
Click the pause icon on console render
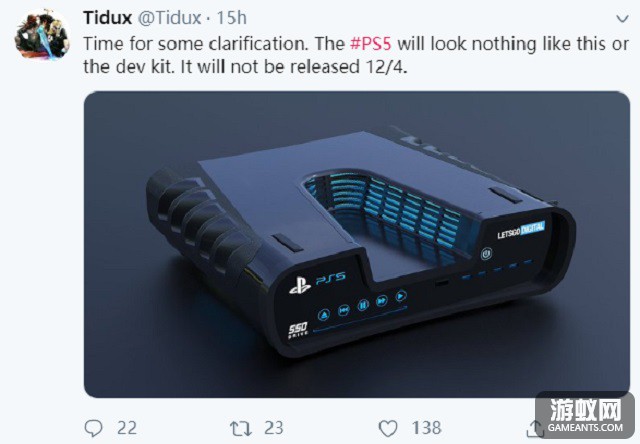point(363,305)
